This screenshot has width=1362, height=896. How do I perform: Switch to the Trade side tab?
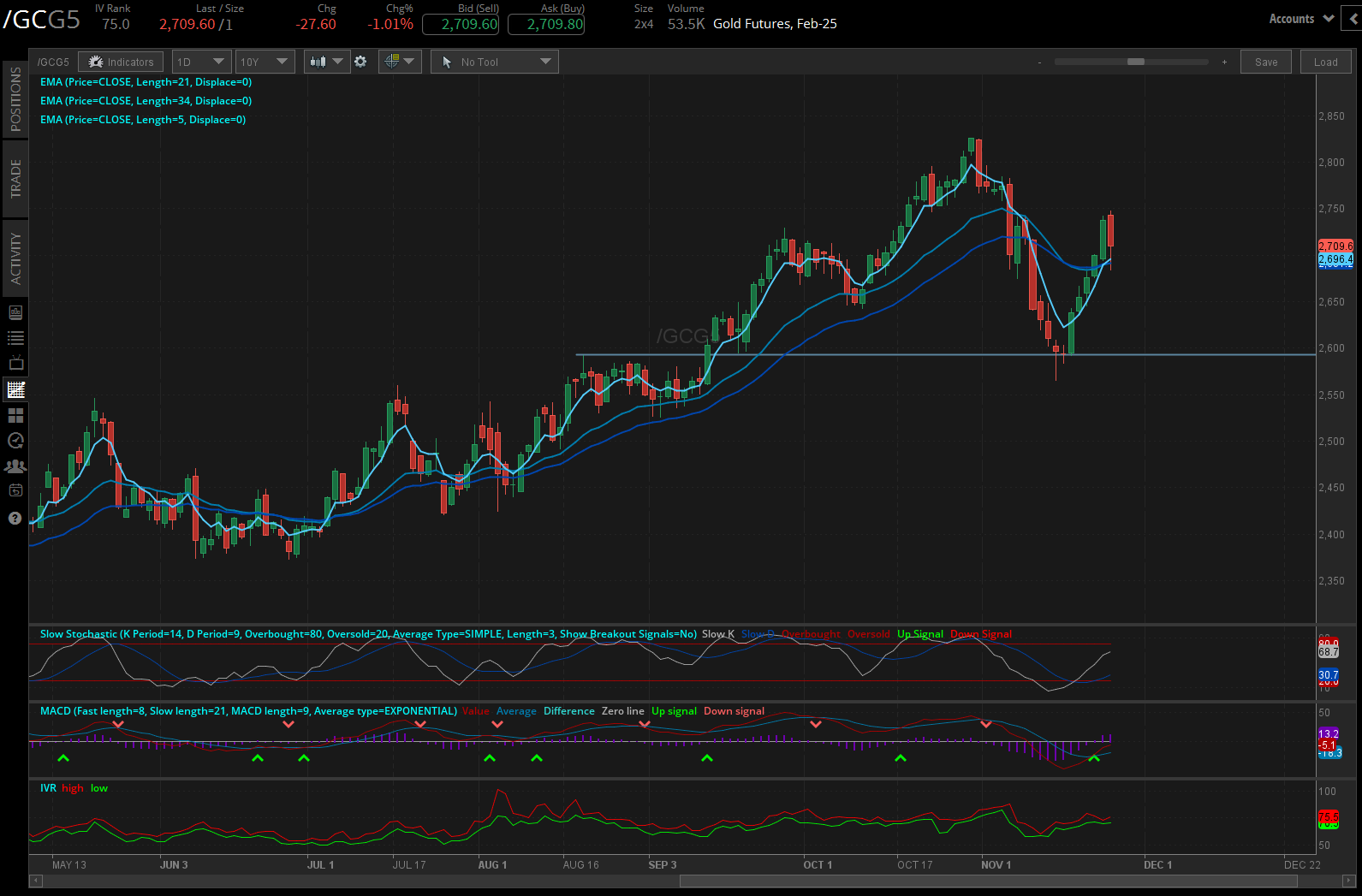point(15,179)
